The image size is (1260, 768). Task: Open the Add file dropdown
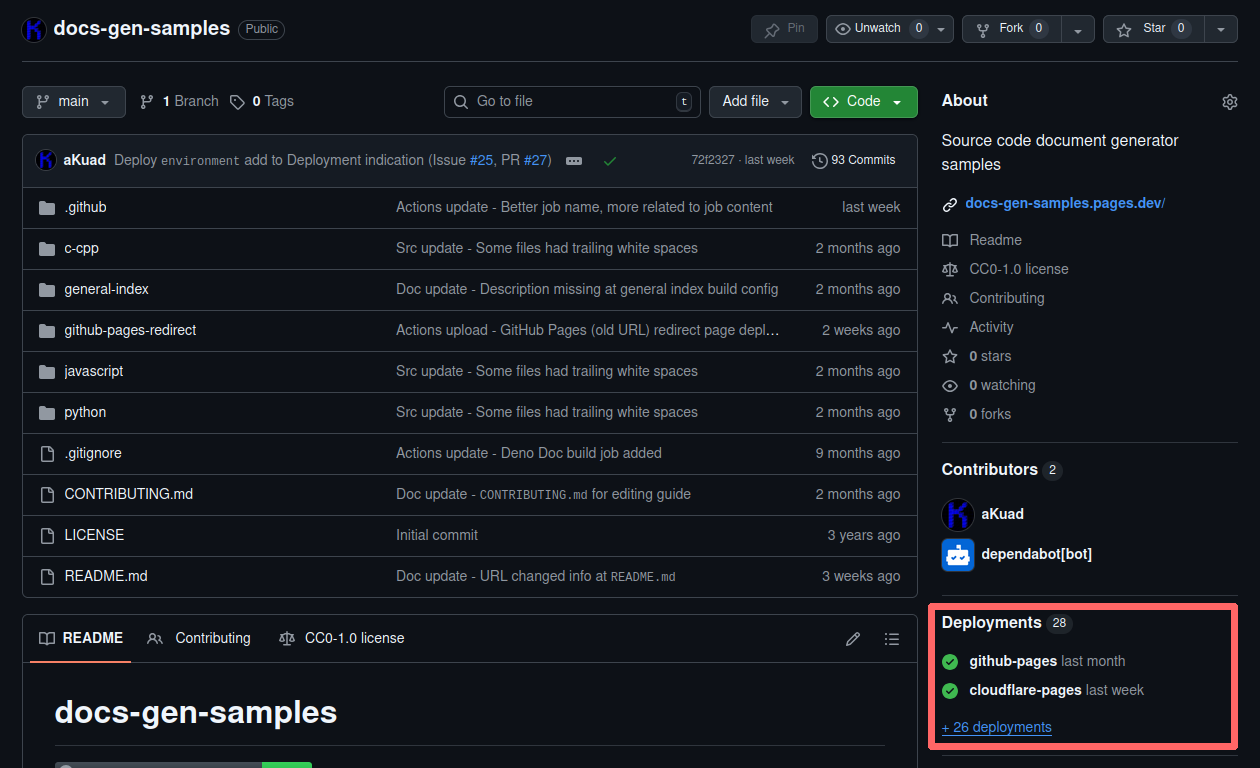click(x=755, y=101)
